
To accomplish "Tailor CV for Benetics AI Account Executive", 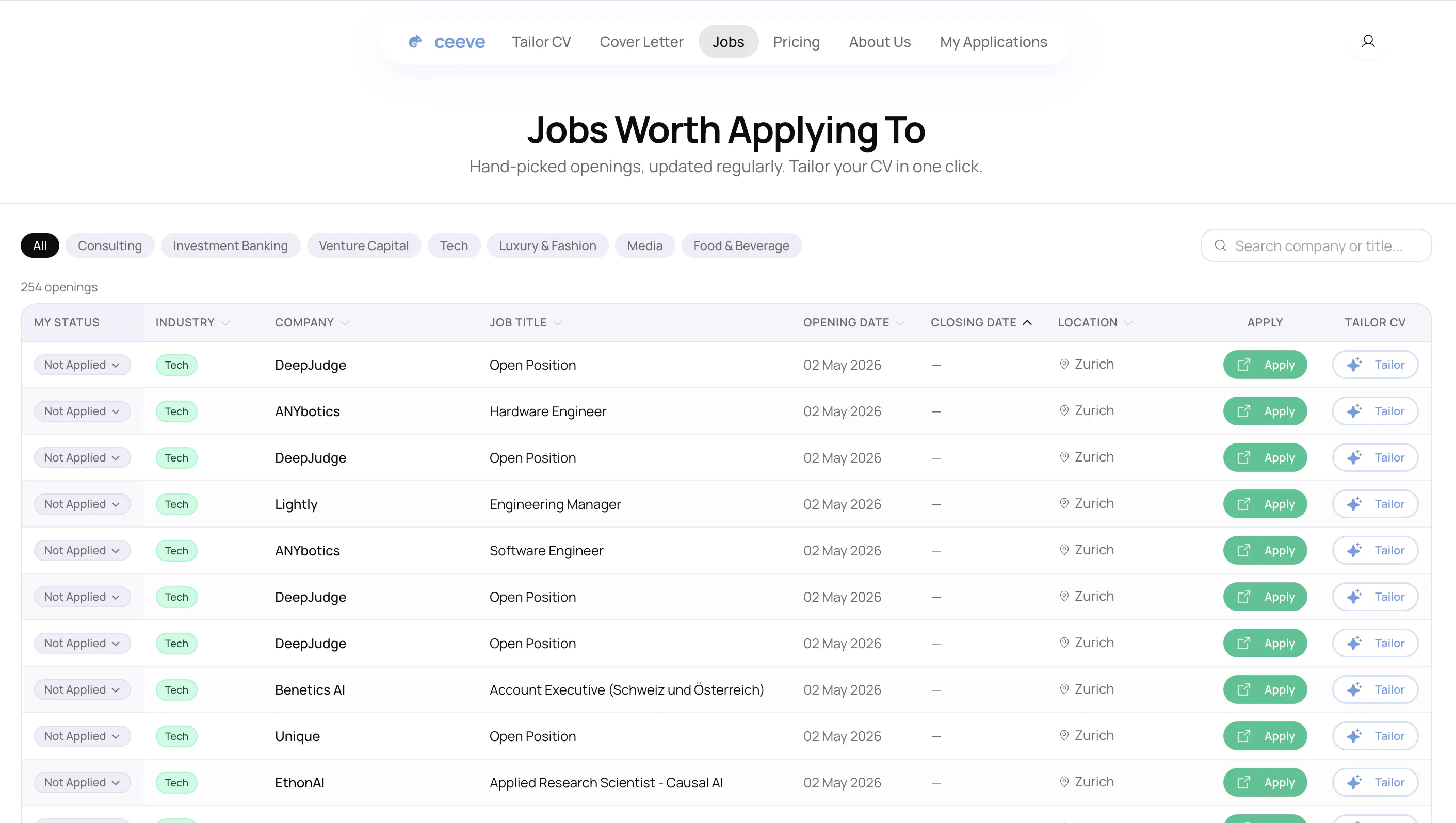I will point(1374,689).
